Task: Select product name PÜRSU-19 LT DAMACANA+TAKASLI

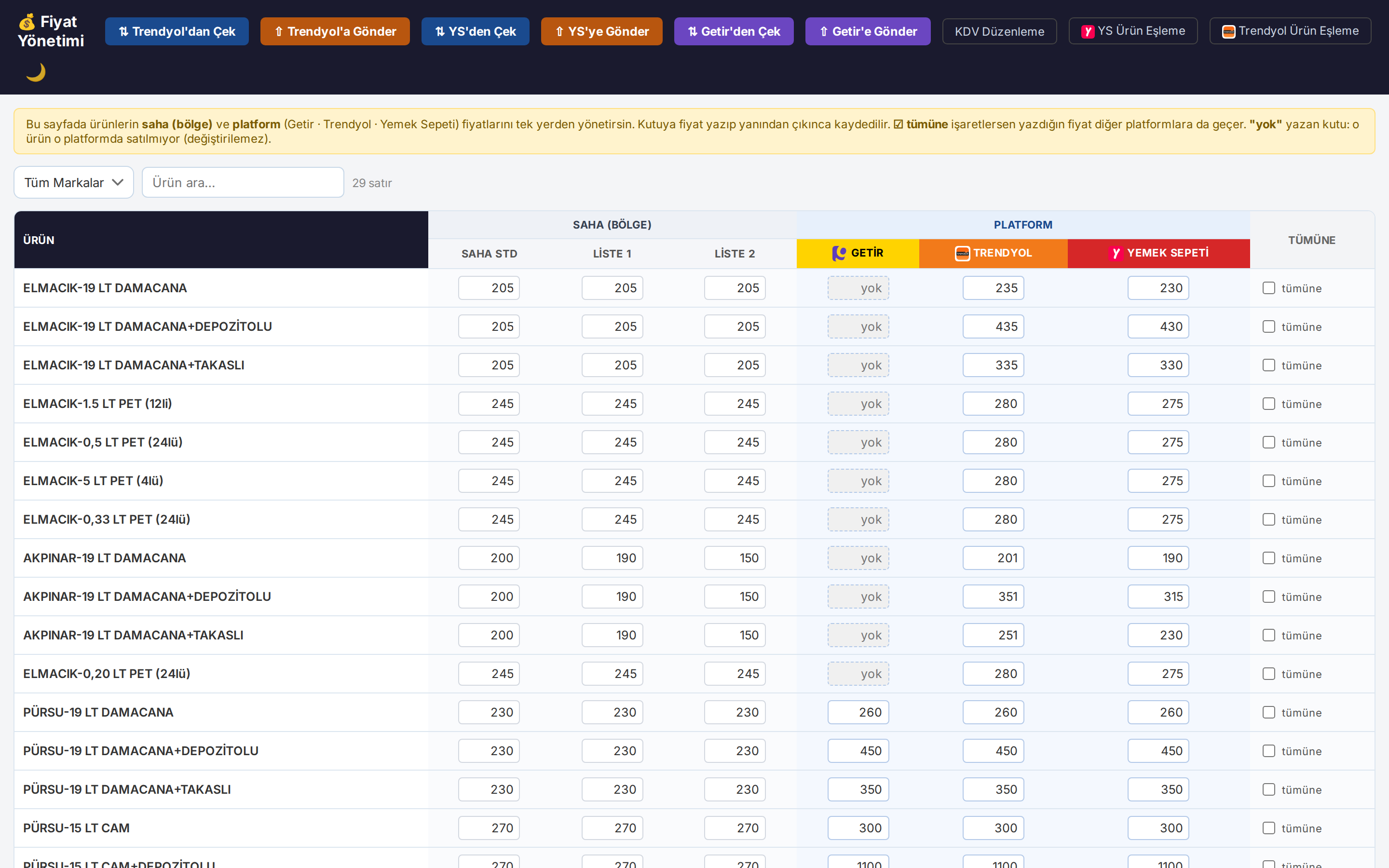Action: point(127,789)
